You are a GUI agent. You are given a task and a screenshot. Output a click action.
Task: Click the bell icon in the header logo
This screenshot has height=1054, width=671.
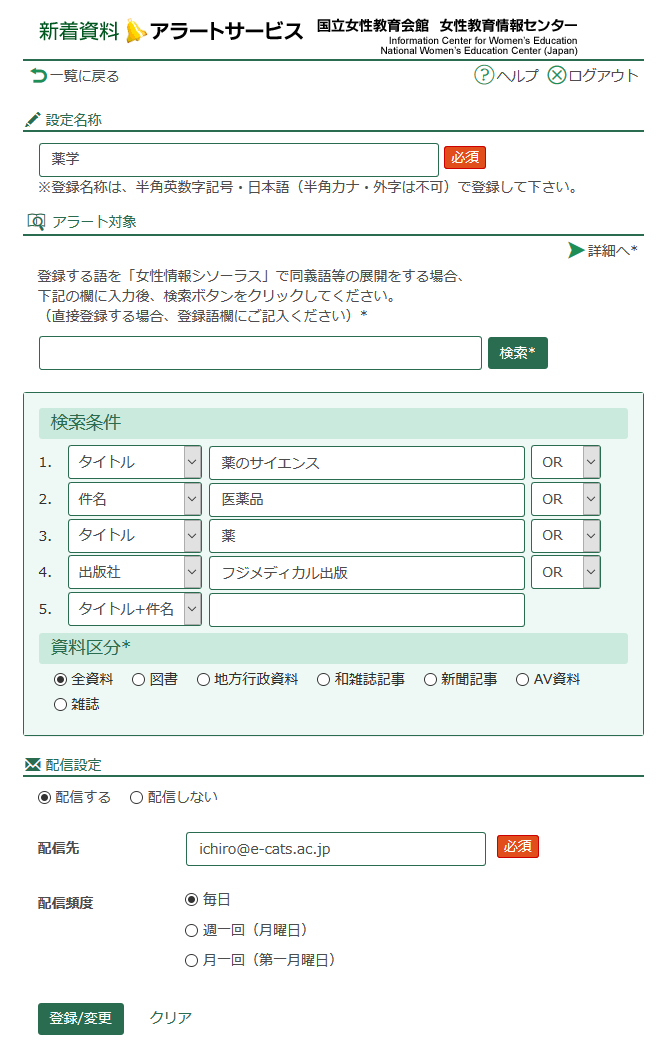coord(136,31)
